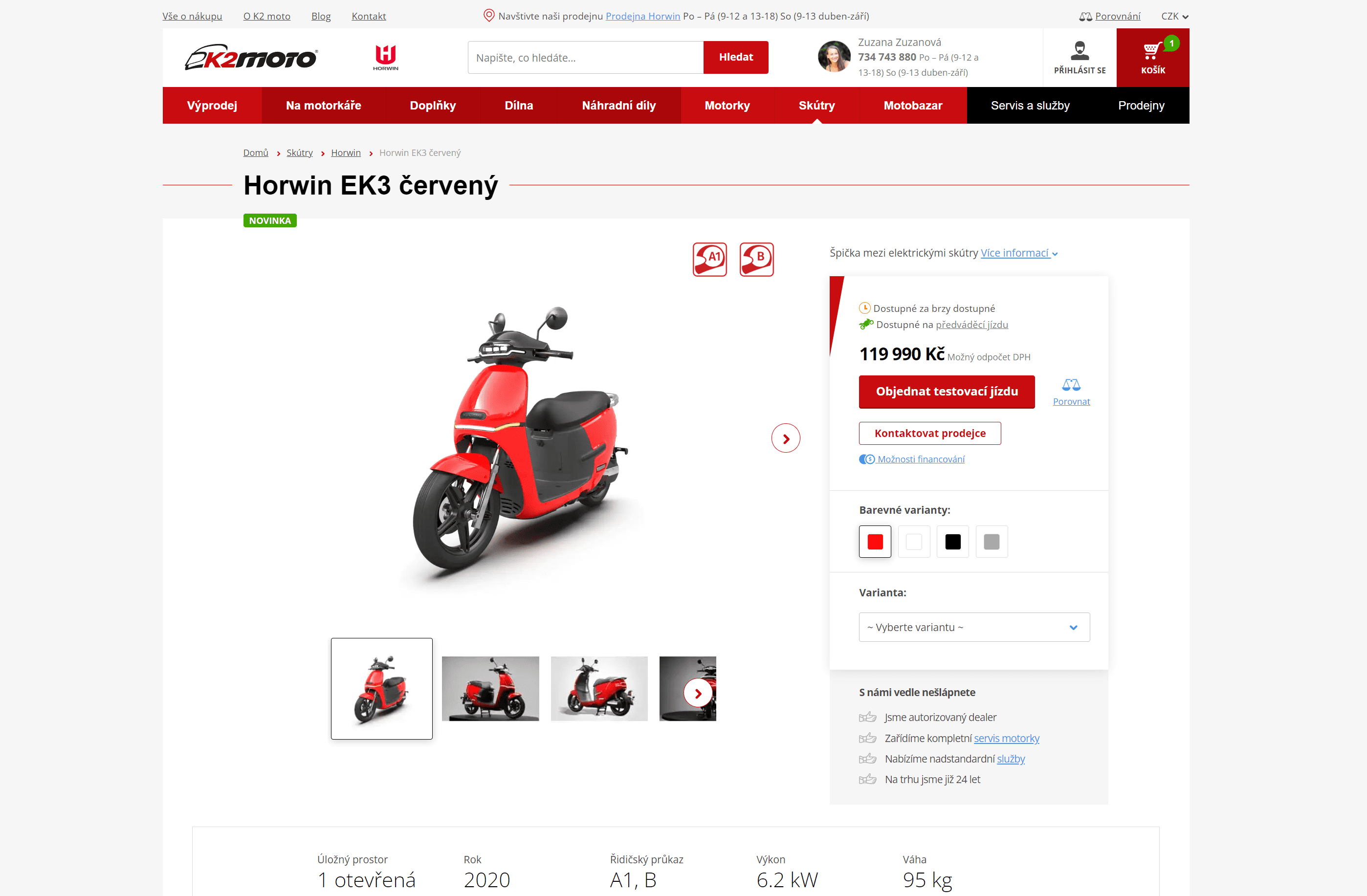Click Objednat testovací jízdu button
Screen dimensions: 1367x896
[x=947, y=392]
